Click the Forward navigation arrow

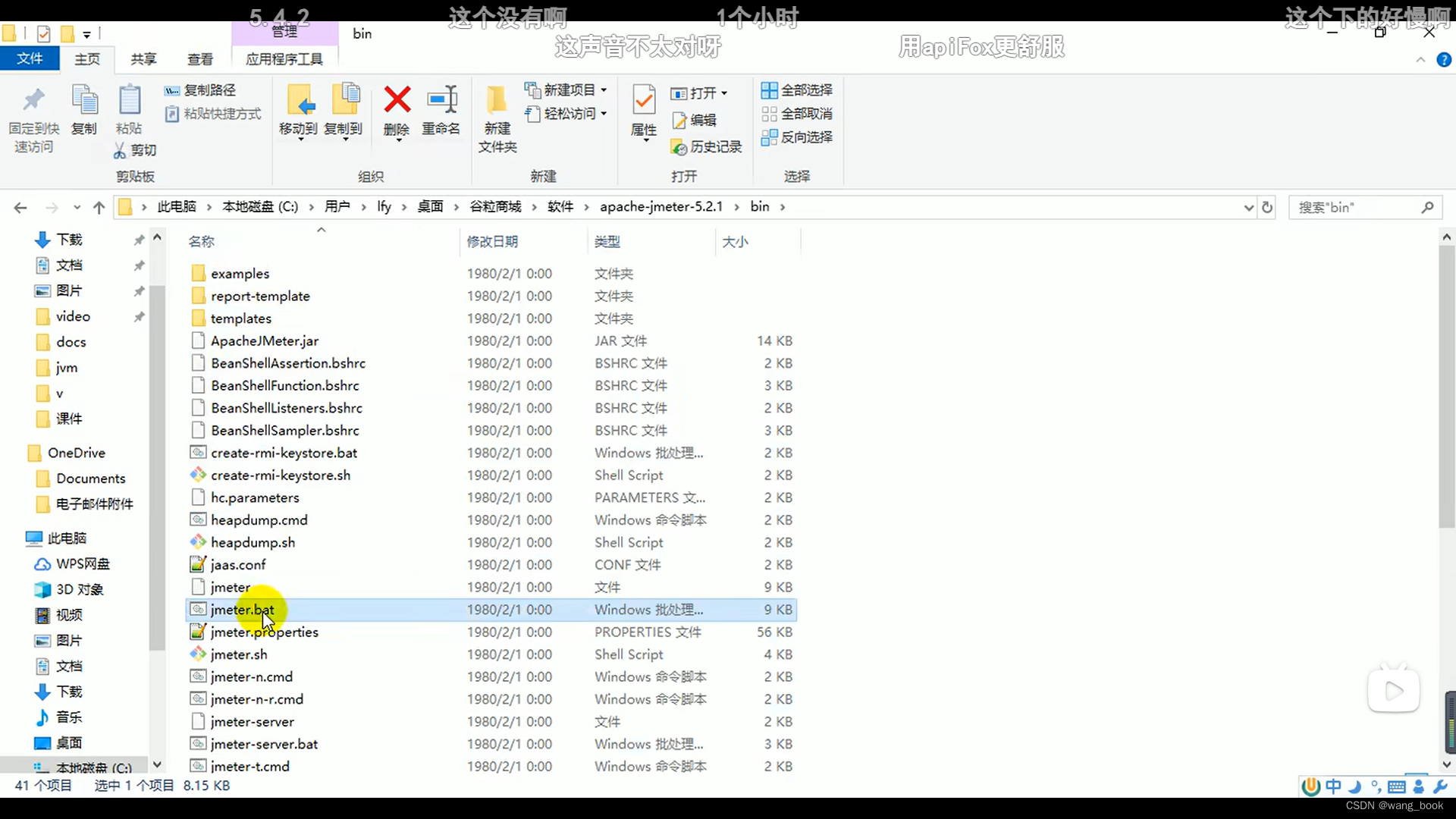pos(52,207)
